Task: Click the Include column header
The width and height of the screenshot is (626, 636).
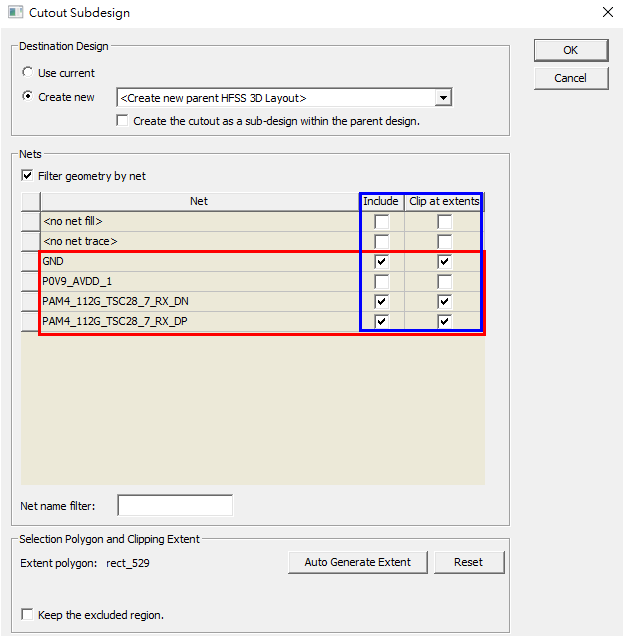Action: 381,201
